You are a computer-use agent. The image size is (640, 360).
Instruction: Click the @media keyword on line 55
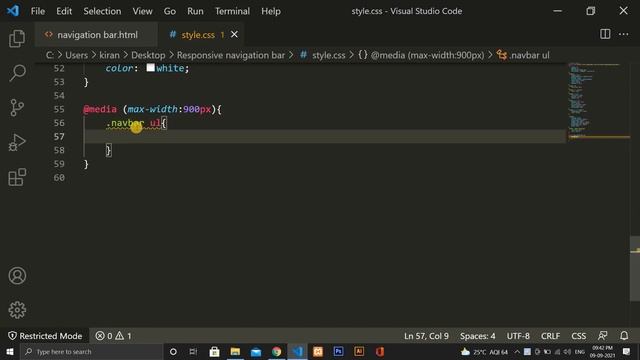[x=100, y=109]
